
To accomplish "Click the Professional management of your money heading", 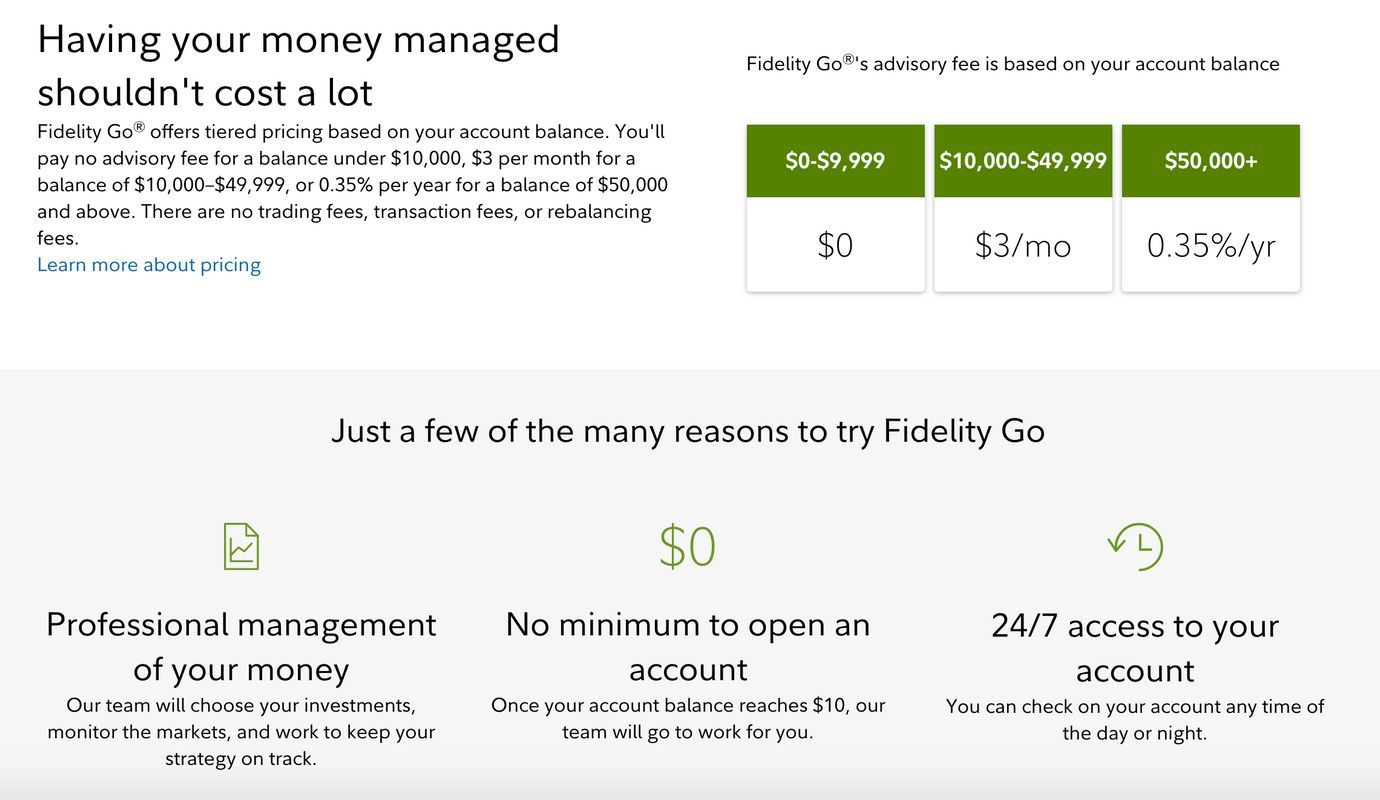I will coord(241,646).
